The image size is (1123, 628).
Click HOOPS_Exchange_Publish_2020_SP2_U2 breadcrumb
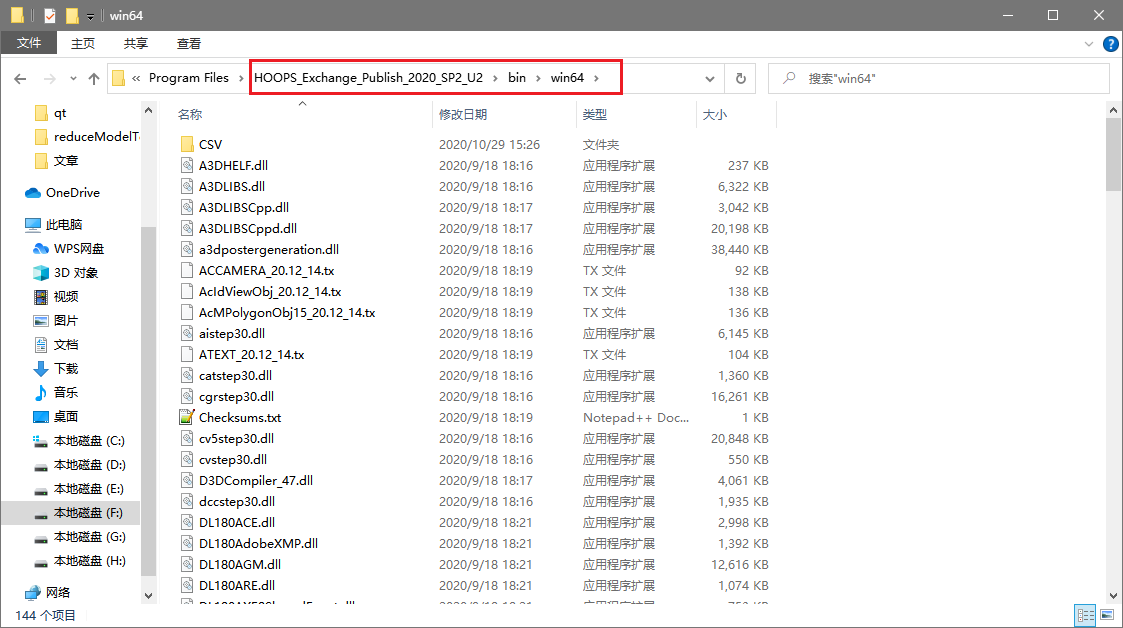pos(368,78)
